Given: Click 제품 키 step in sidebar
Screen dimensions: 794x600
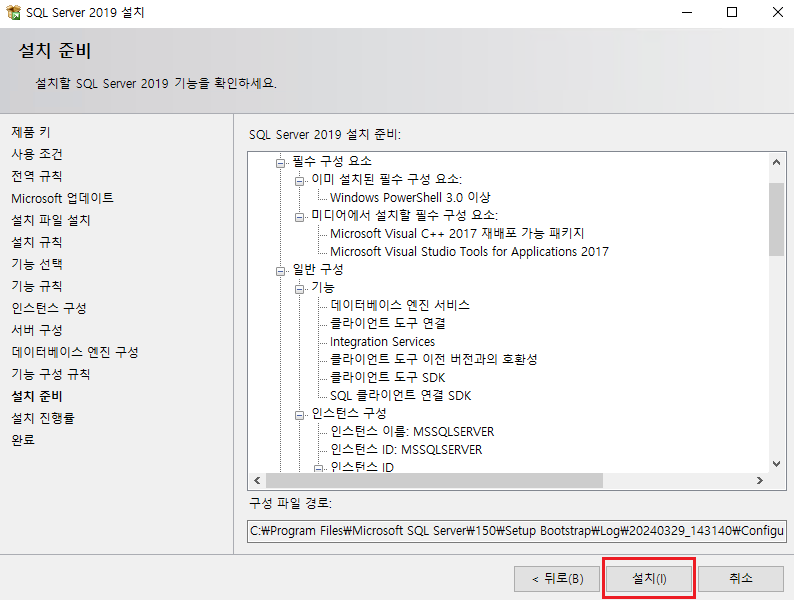Looking at the screenshot, I should (x=31, y=132).
